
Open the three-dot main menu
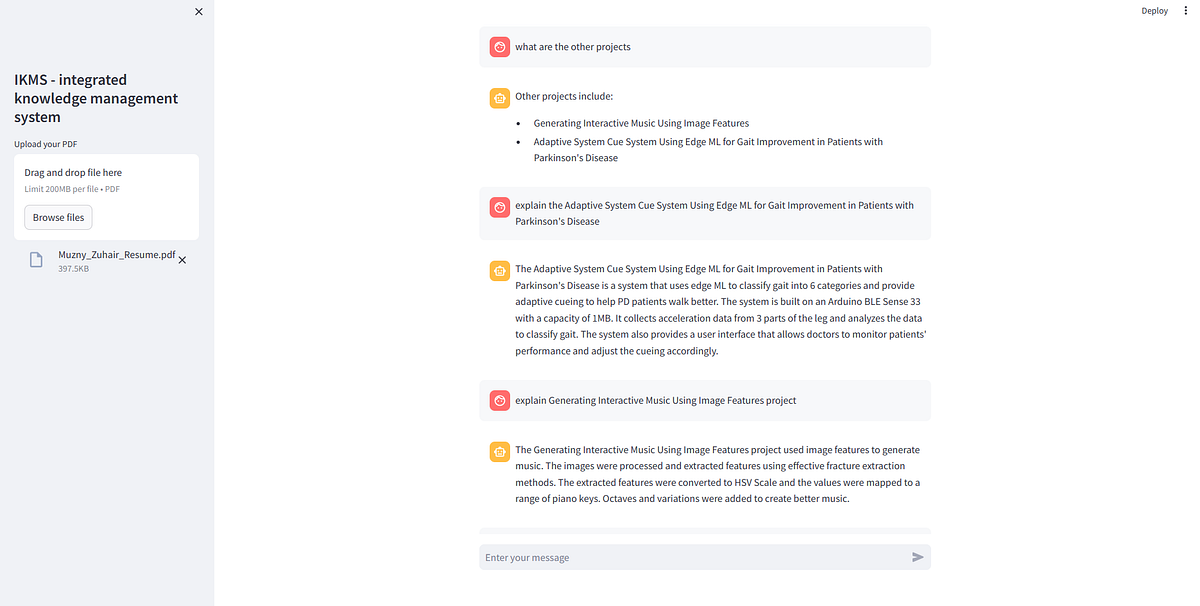coord(1186,11)
